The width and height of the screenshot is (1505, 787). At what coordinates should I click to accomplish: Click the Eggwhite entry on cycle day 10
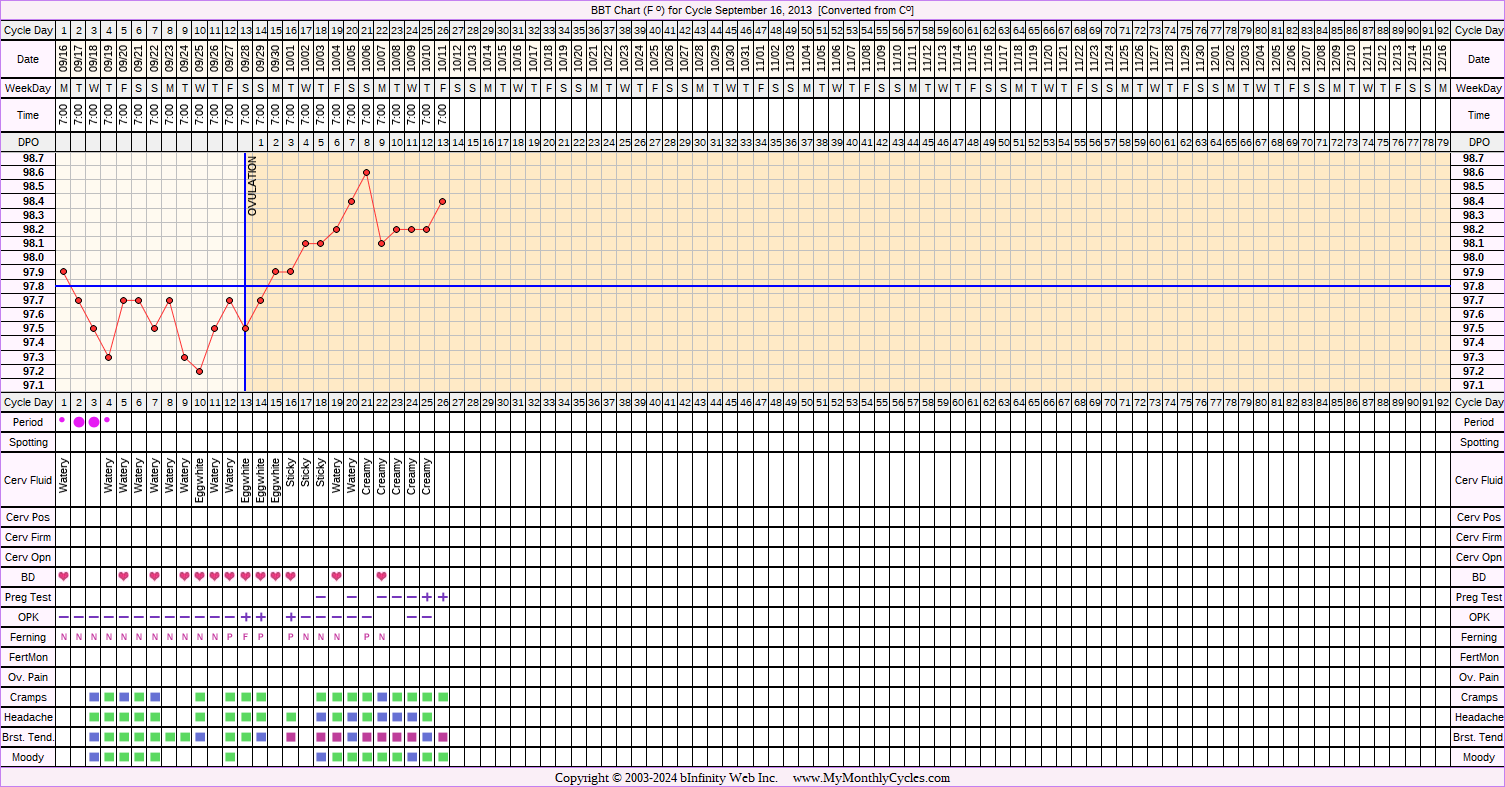pyautogui.click(x=200, y=480)
